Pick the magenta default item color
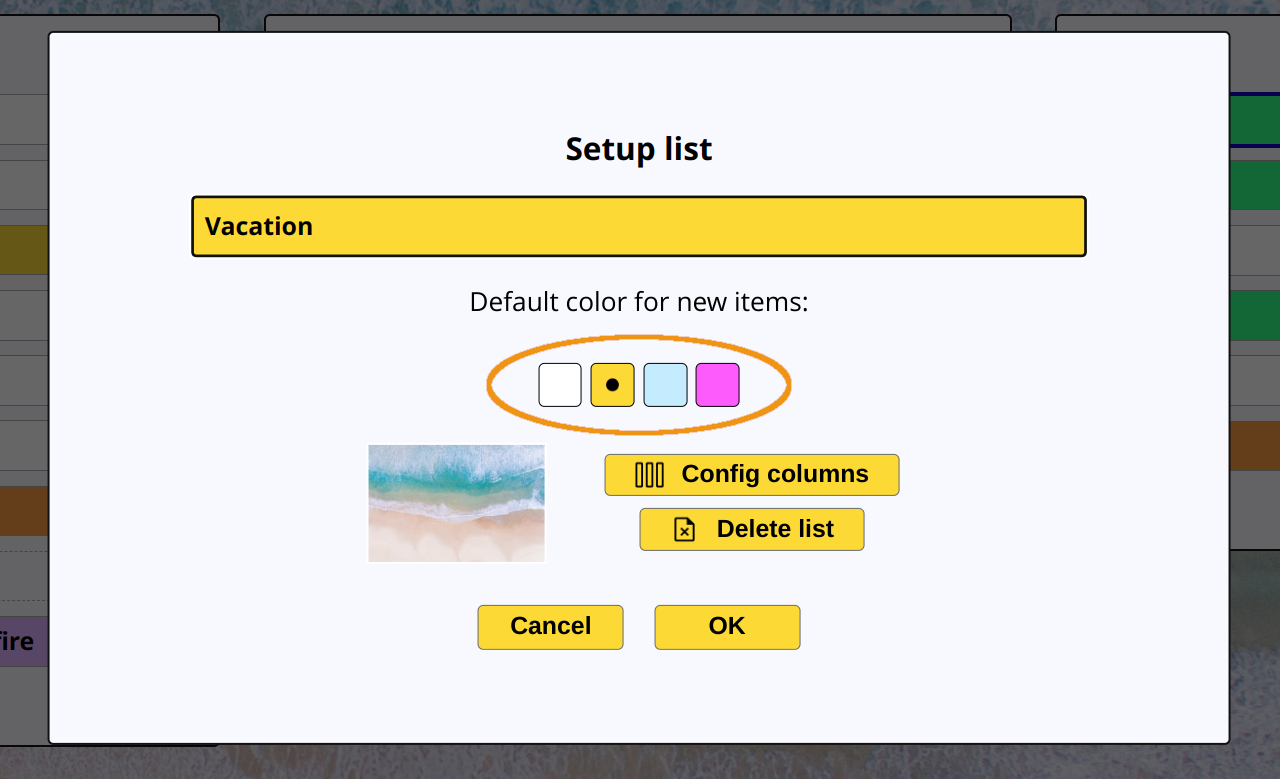Viewport: 1280px width, 779px height. pyautogui.click(x=718, y=385)
